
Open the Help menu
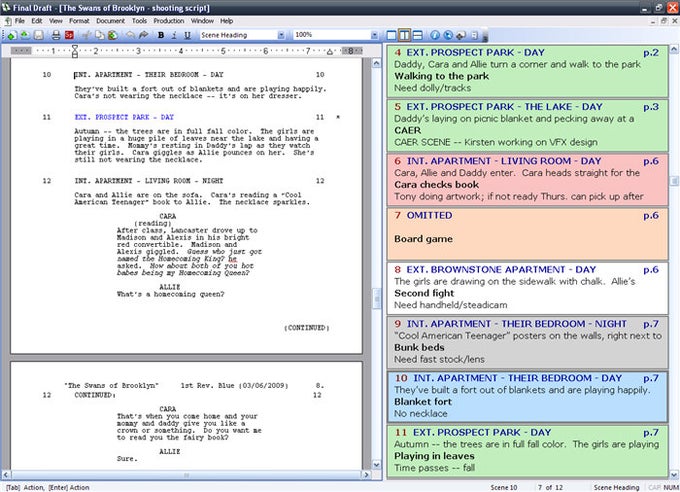pyautogui.click(x=227, y=21)
